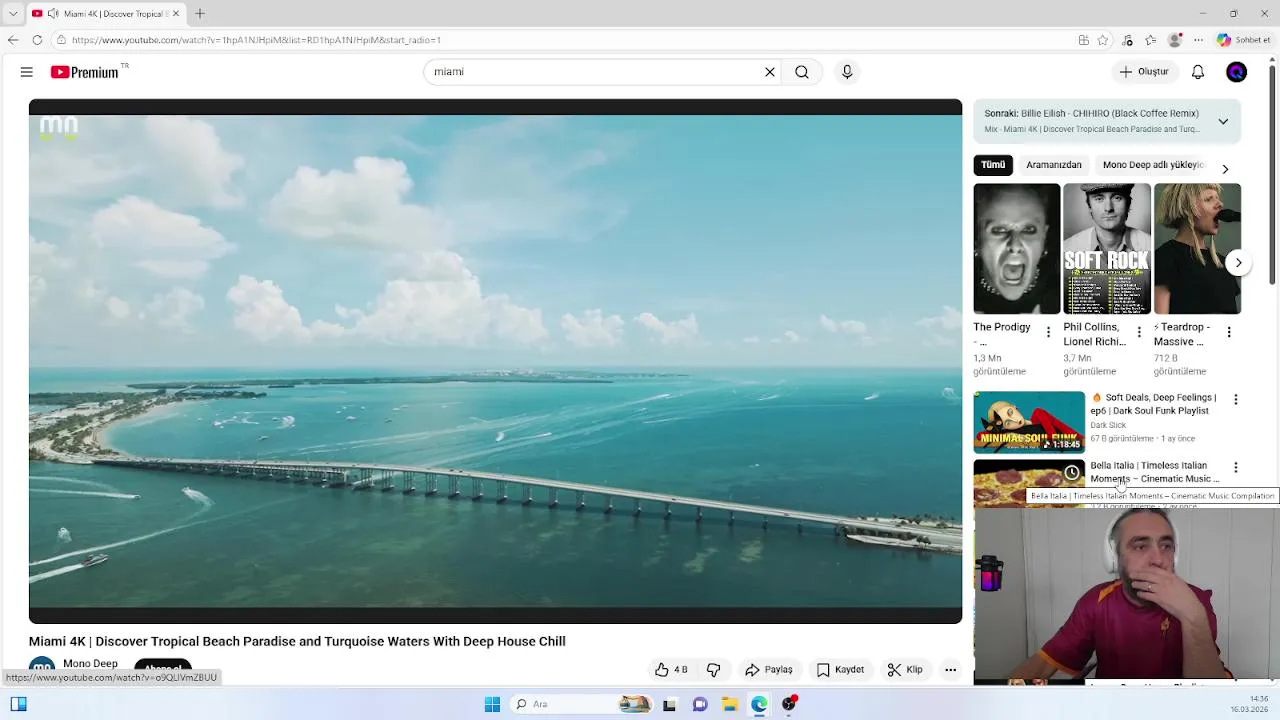Open a new browser tab
Viewport: 1280px width, 720px height.
200,14
